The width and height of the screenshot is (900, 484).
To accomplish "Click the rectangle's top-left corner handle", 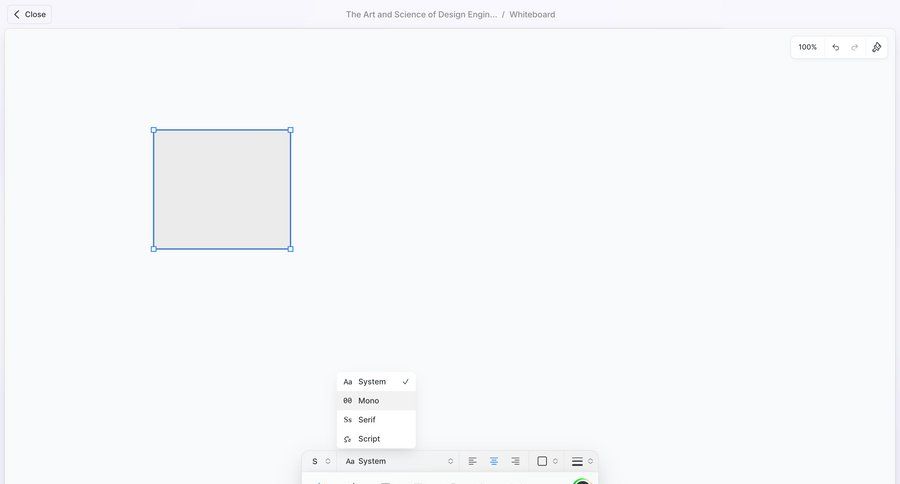I will click(x=154, y=130).
